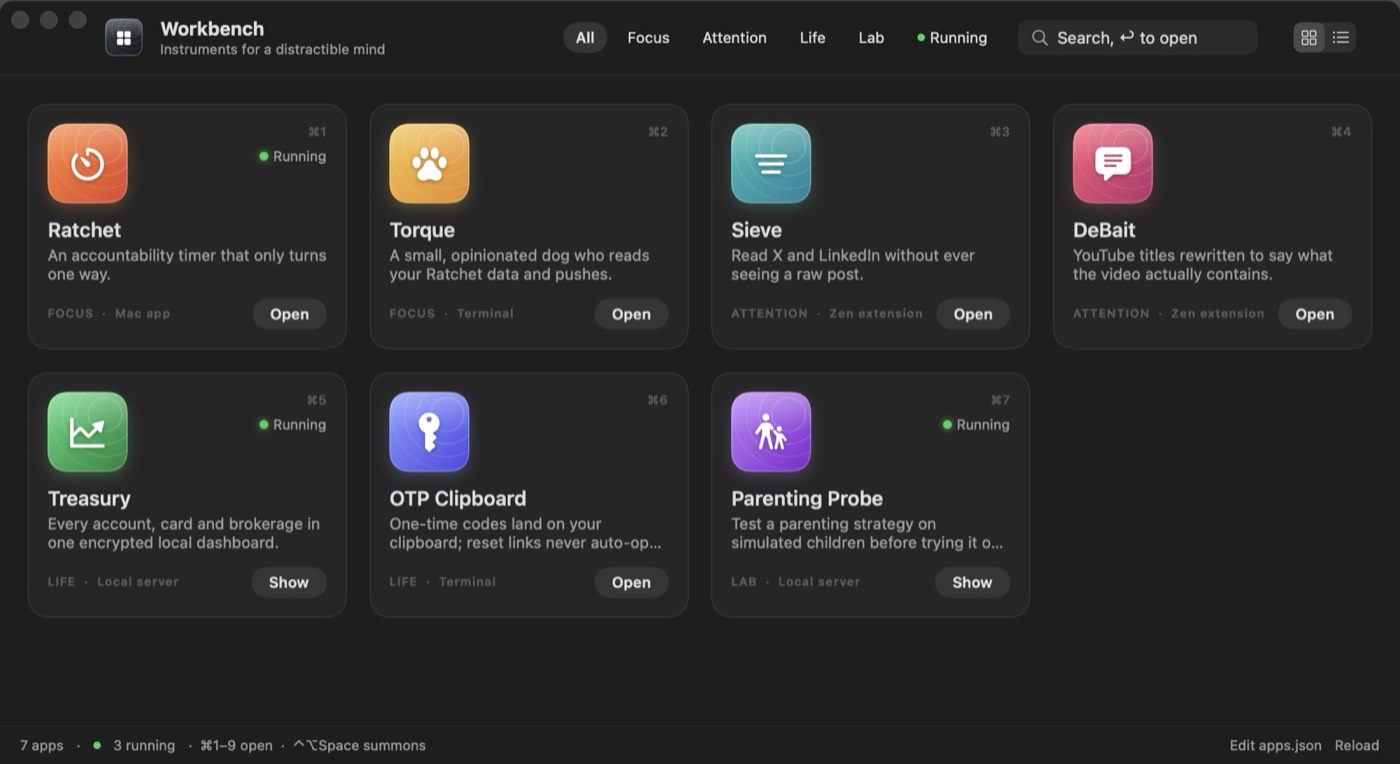Focus the search to open field
The height and width of the screenshot is (764, 1400).
point(1137,38)
